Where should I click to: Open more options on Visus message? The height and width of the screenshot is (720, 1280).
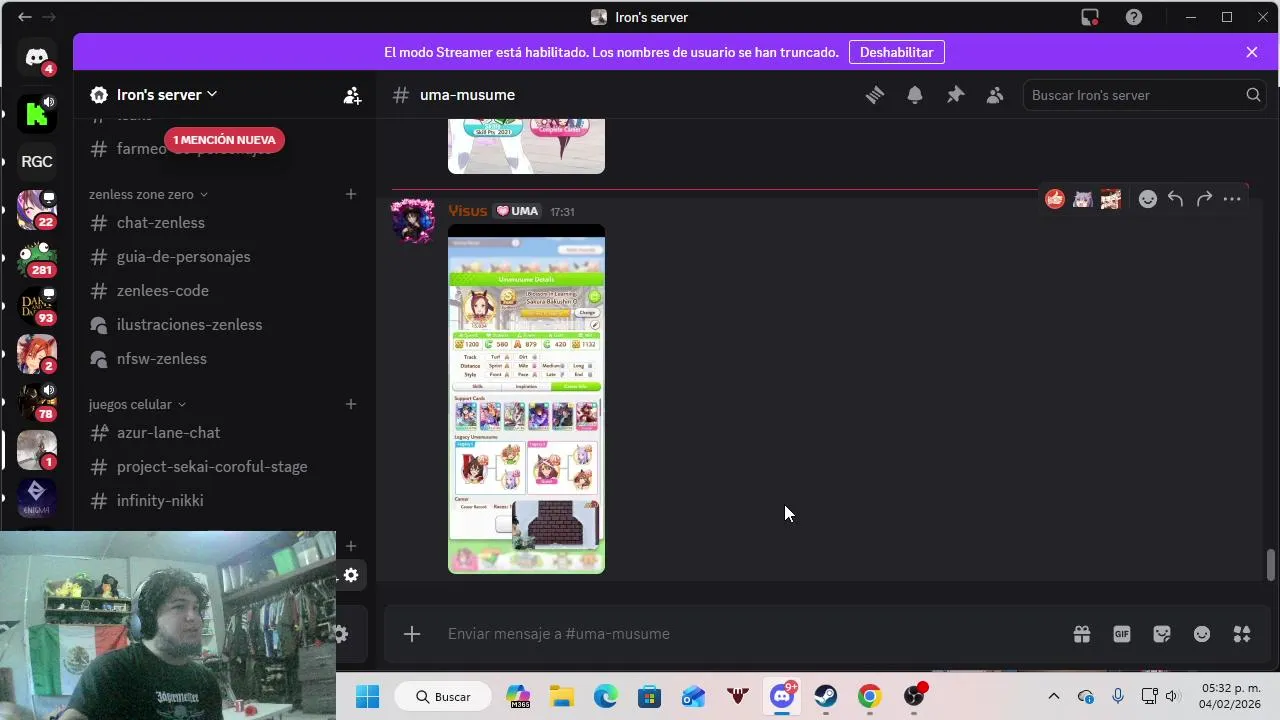[1232, 199]
